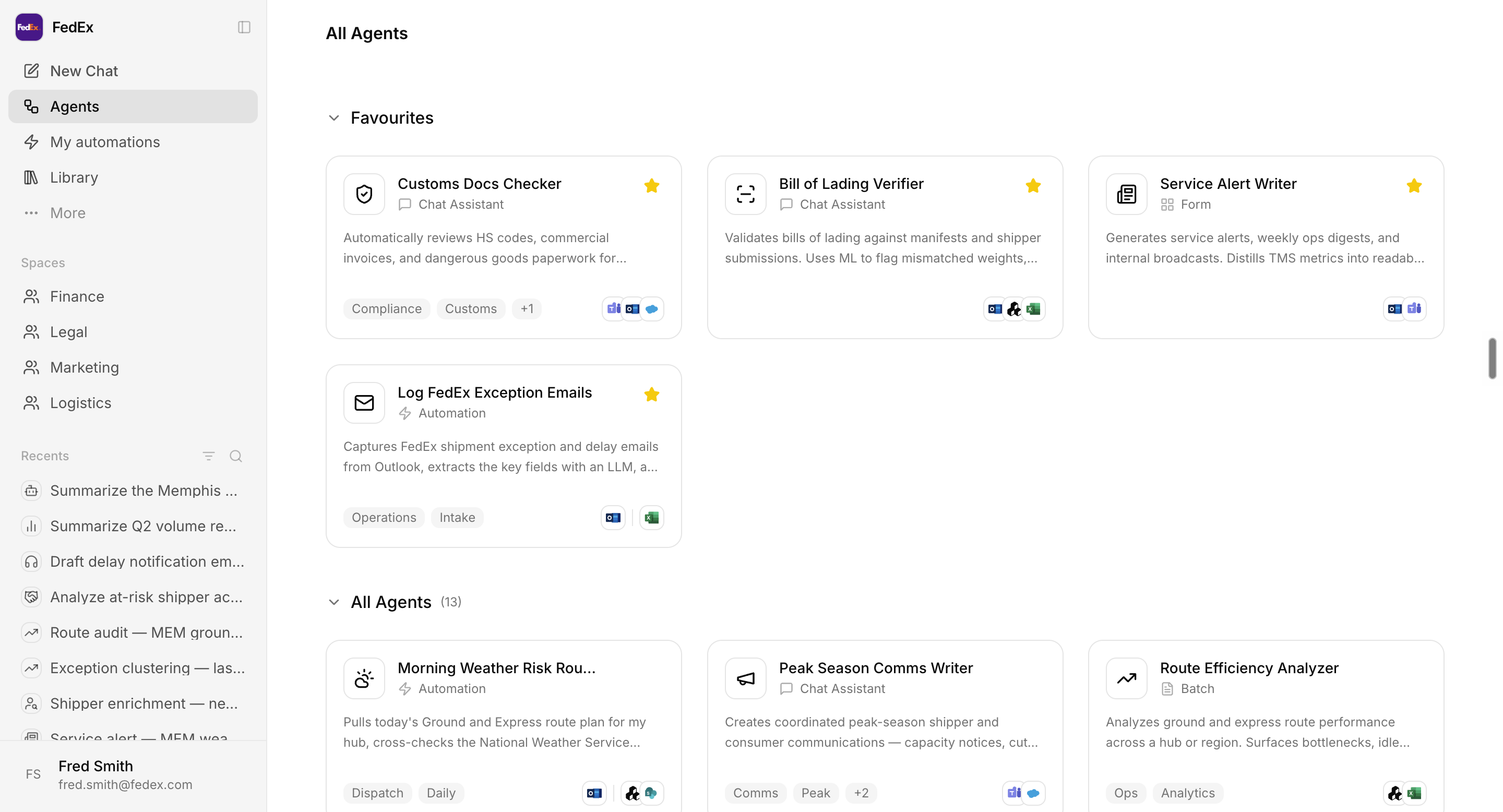
Task: Click the Customs Docs Checker shield icon
Action: click(x=364, y=194)
